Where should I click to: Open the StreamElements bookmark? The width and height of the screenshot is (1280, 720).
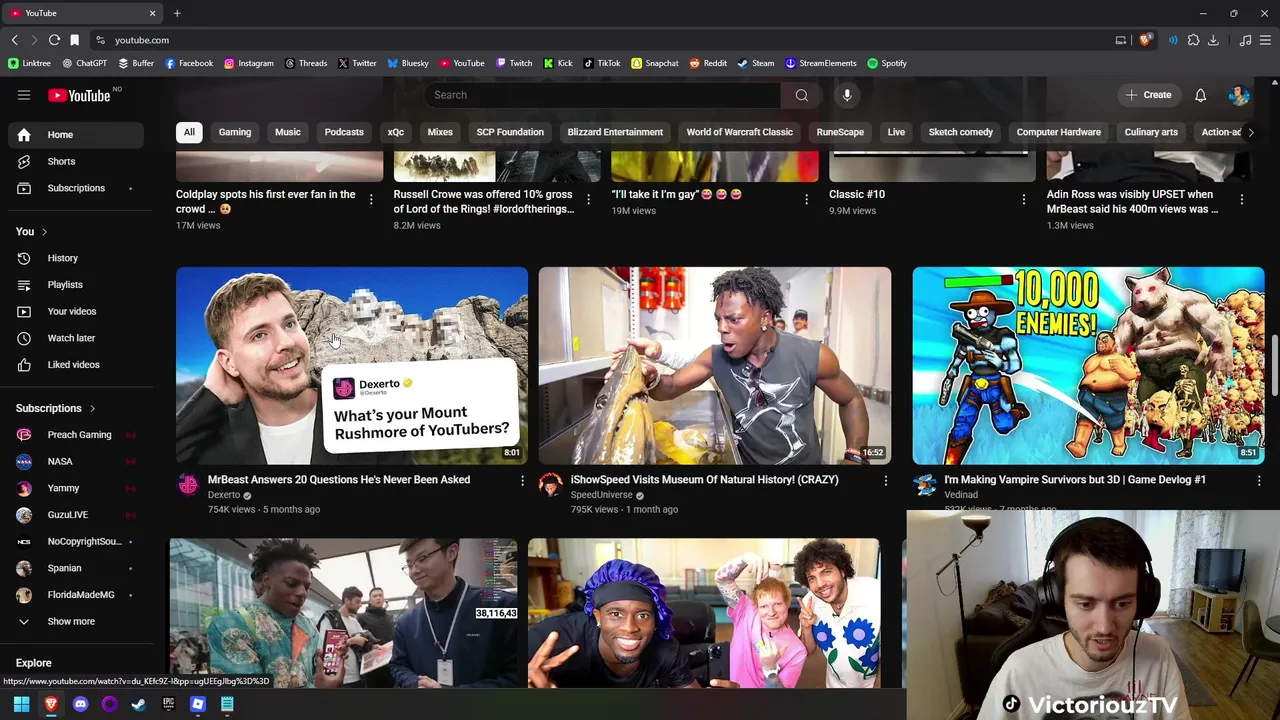point(820,63)
